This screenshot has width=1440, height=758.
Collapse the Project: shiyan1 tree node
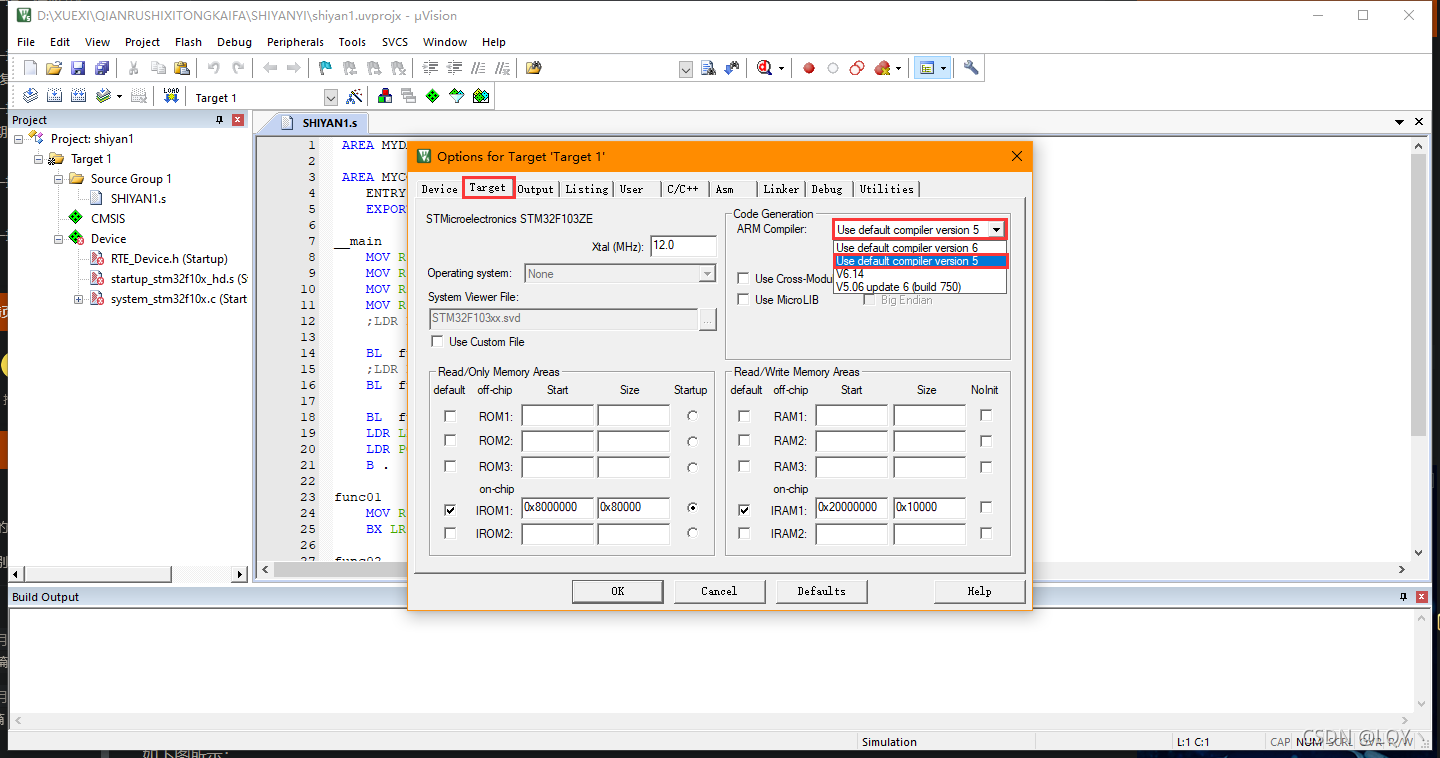point(18,139)
